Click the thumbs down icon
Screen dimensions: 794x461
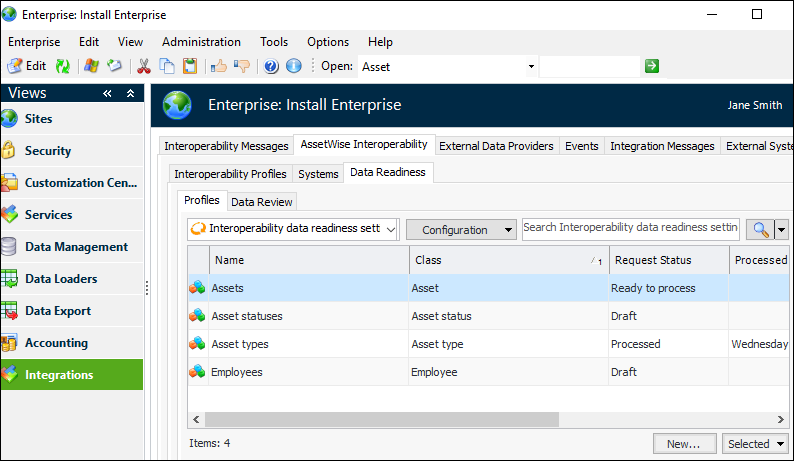(x=242, y=66)
